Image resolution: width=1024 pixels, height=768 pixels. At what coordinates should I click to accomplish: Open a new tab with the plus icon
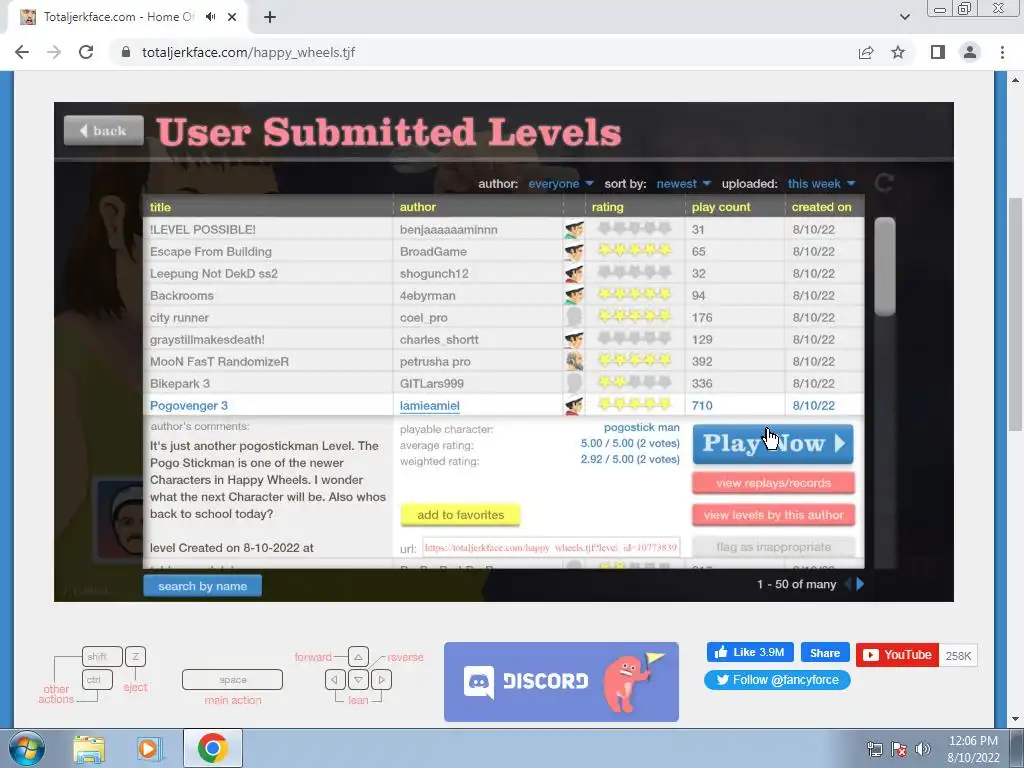(x=270, y=17)
